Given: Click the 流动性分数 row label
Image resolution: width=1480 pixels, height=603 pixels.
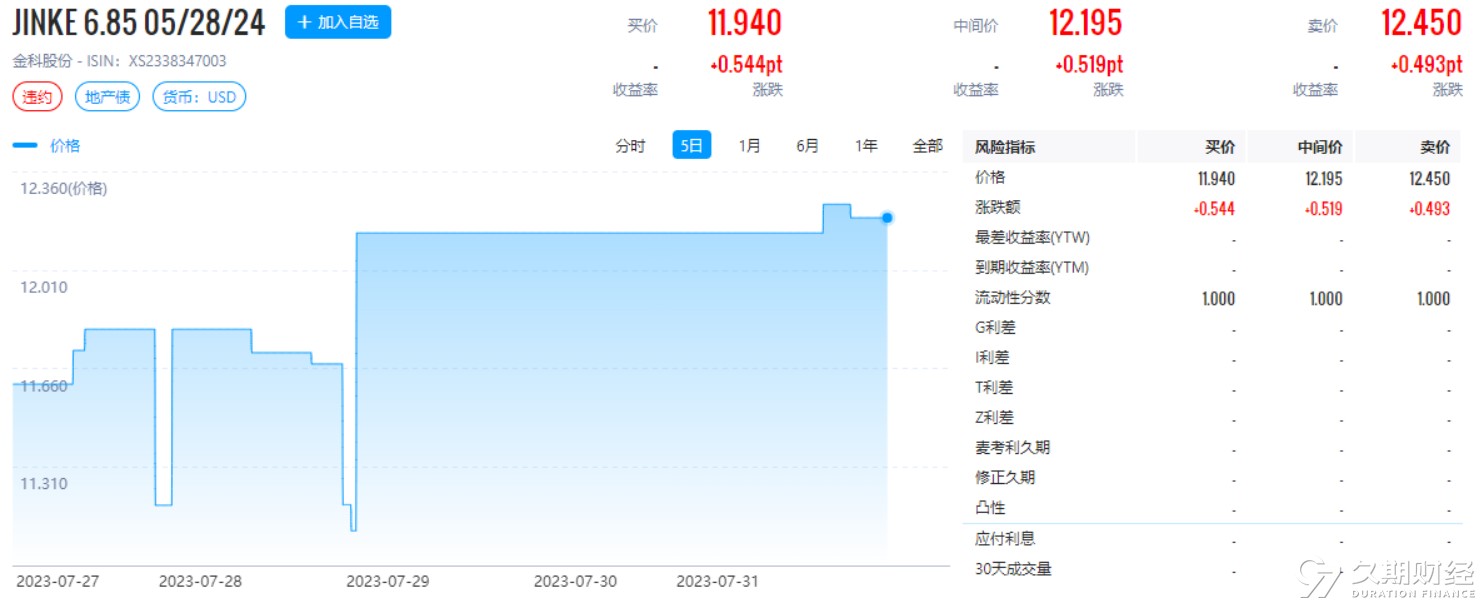Looking at the screenshot, I should [x=1013, y=298].
